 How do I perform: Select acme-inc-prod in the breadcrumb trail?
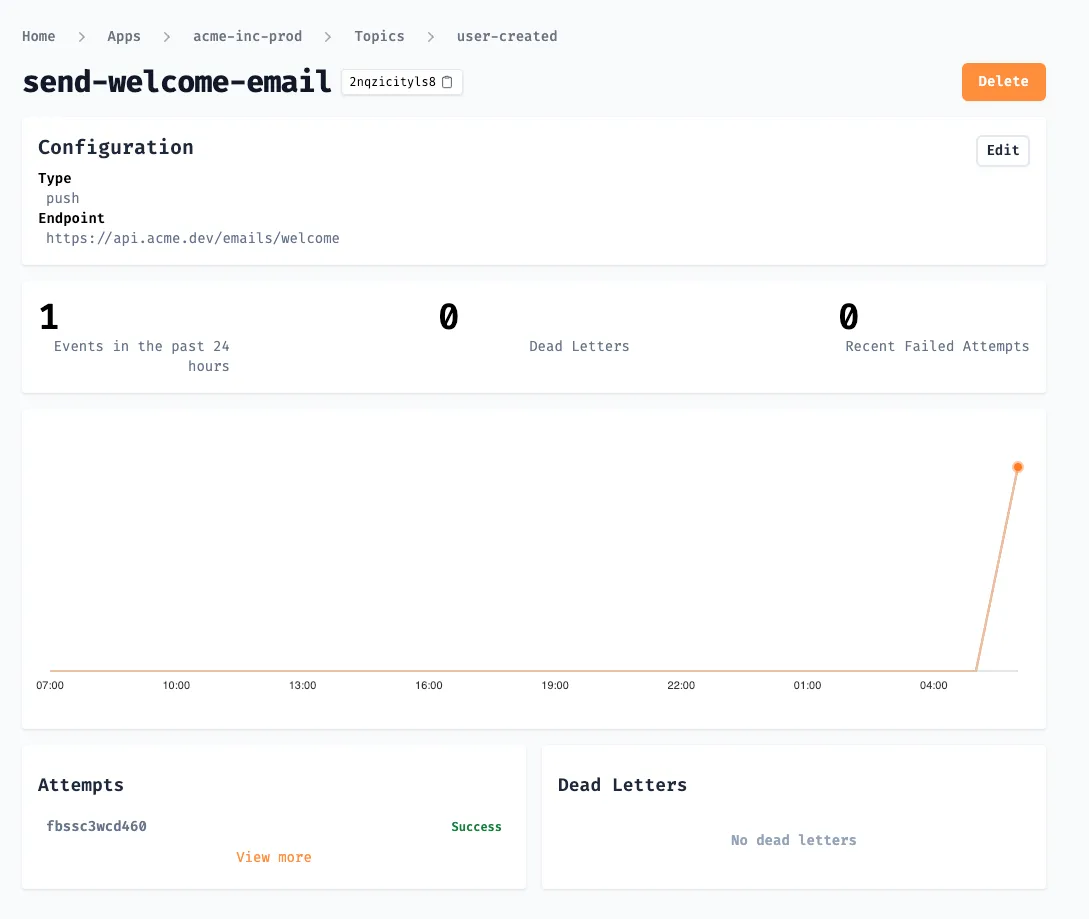click(x=247, y=36)
